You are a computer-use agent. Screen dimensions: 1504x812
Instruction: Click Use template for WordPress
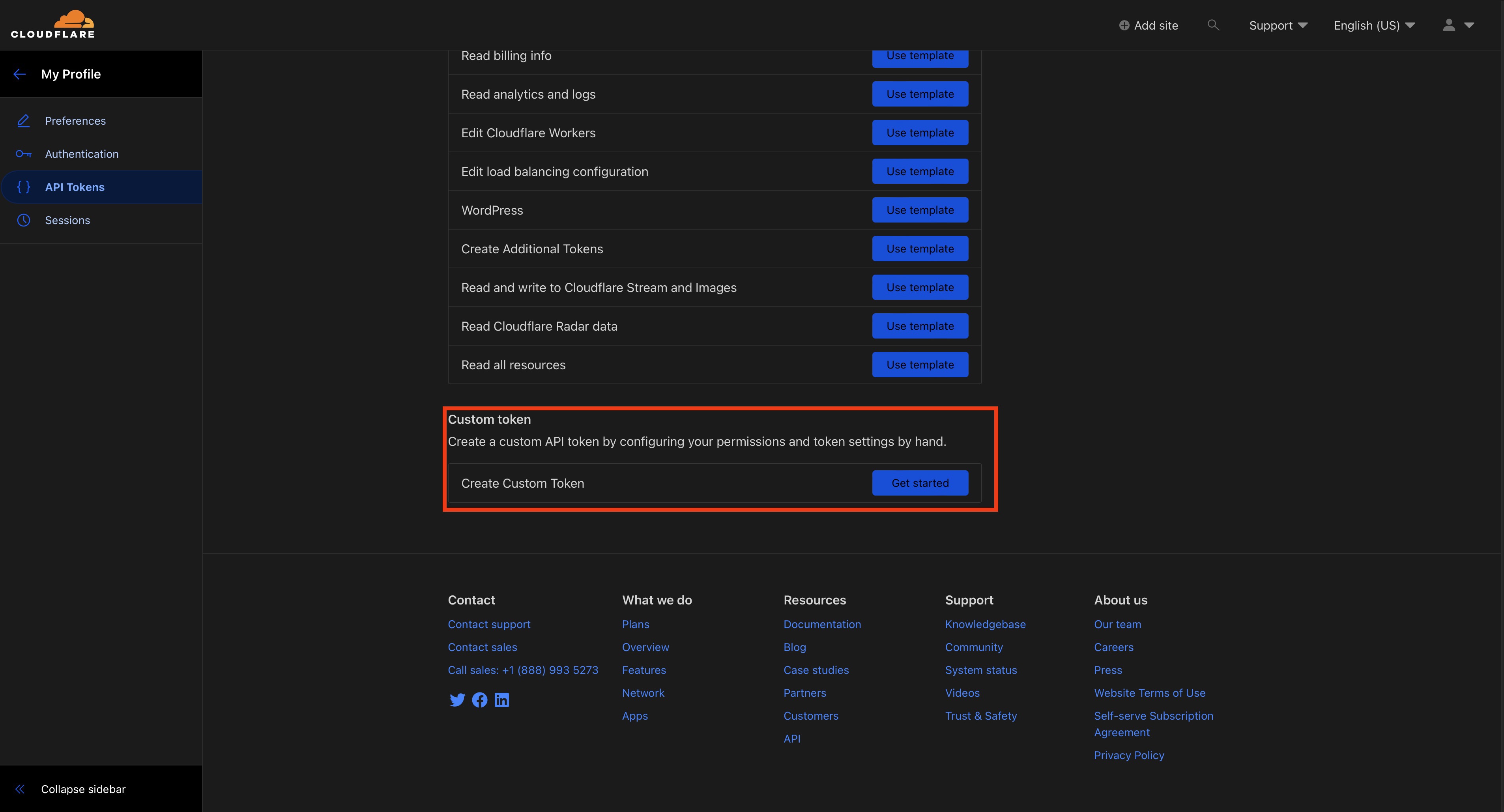coord(919,210)
